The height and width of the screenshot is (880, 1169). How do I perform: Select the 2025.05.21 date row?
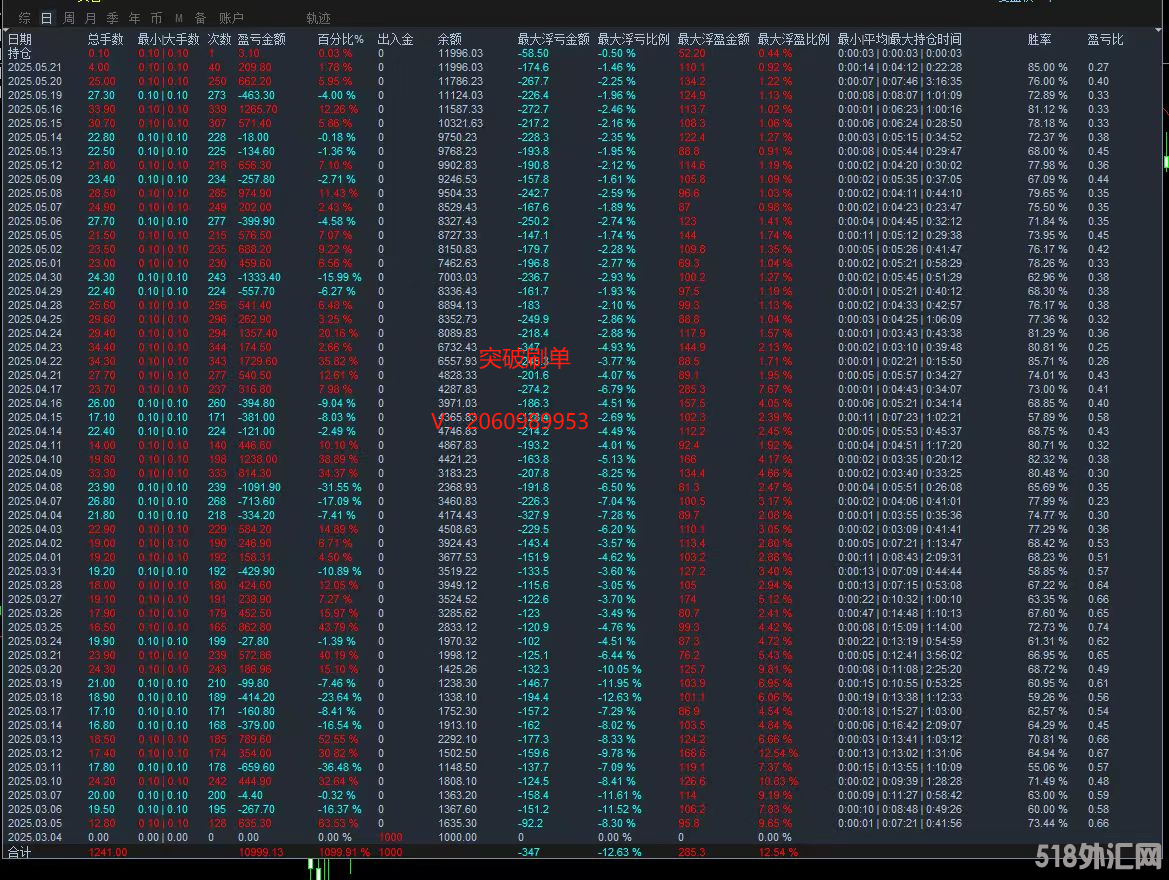coord(35,67)
